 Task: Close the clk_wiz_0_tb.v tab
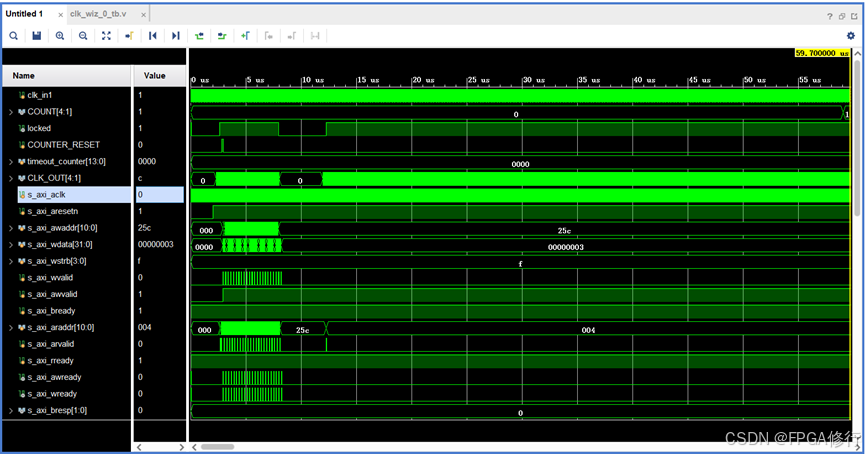143,15
